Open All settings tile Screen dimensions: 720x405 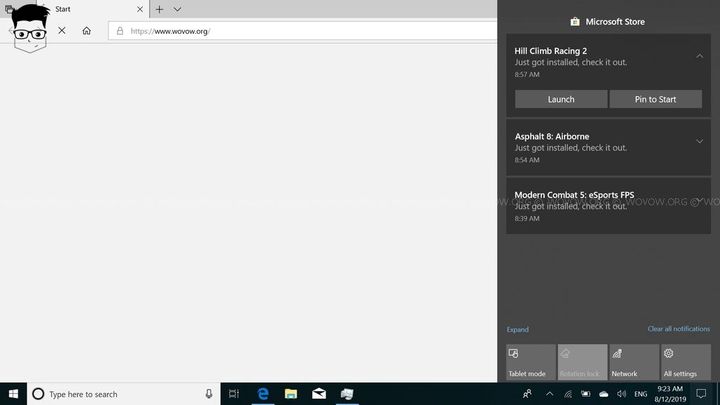[x=686, y=362]
